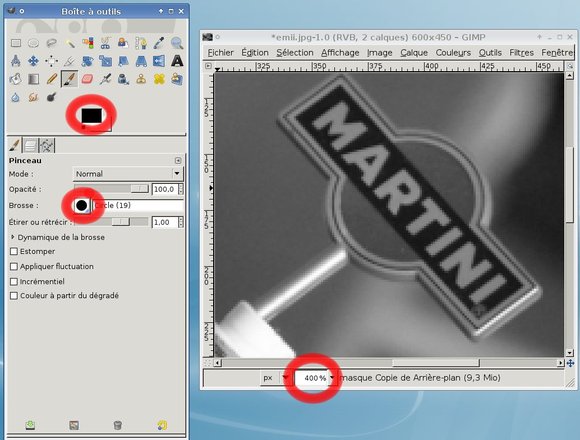The height and width of the screenshot is (440, 580).
Task: Click the Brosse circle brush preview
Action: pos(81,205)
